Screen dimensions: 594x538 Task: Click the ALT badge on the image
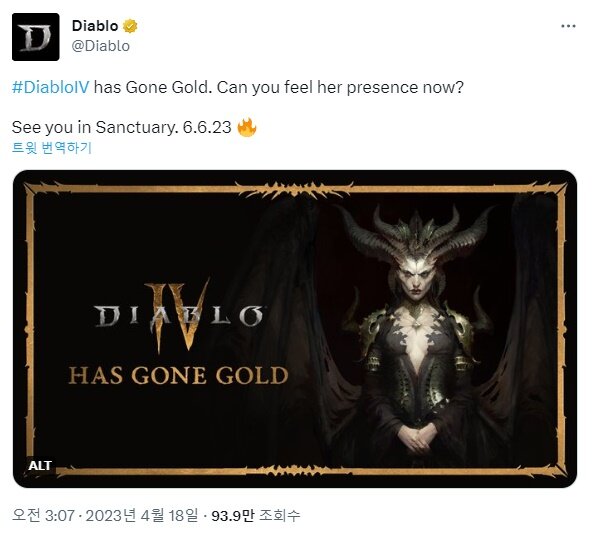(40, 466)
